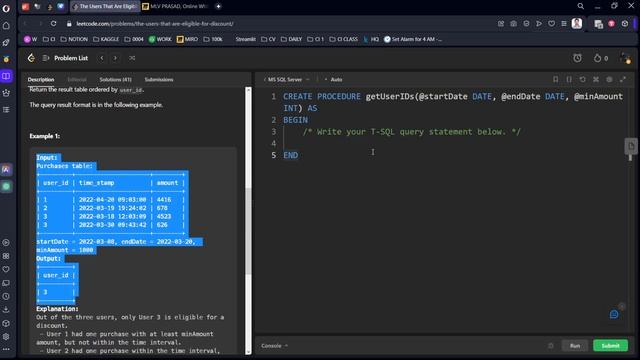Run the code
640x360 pixels.
click(575, 346)
